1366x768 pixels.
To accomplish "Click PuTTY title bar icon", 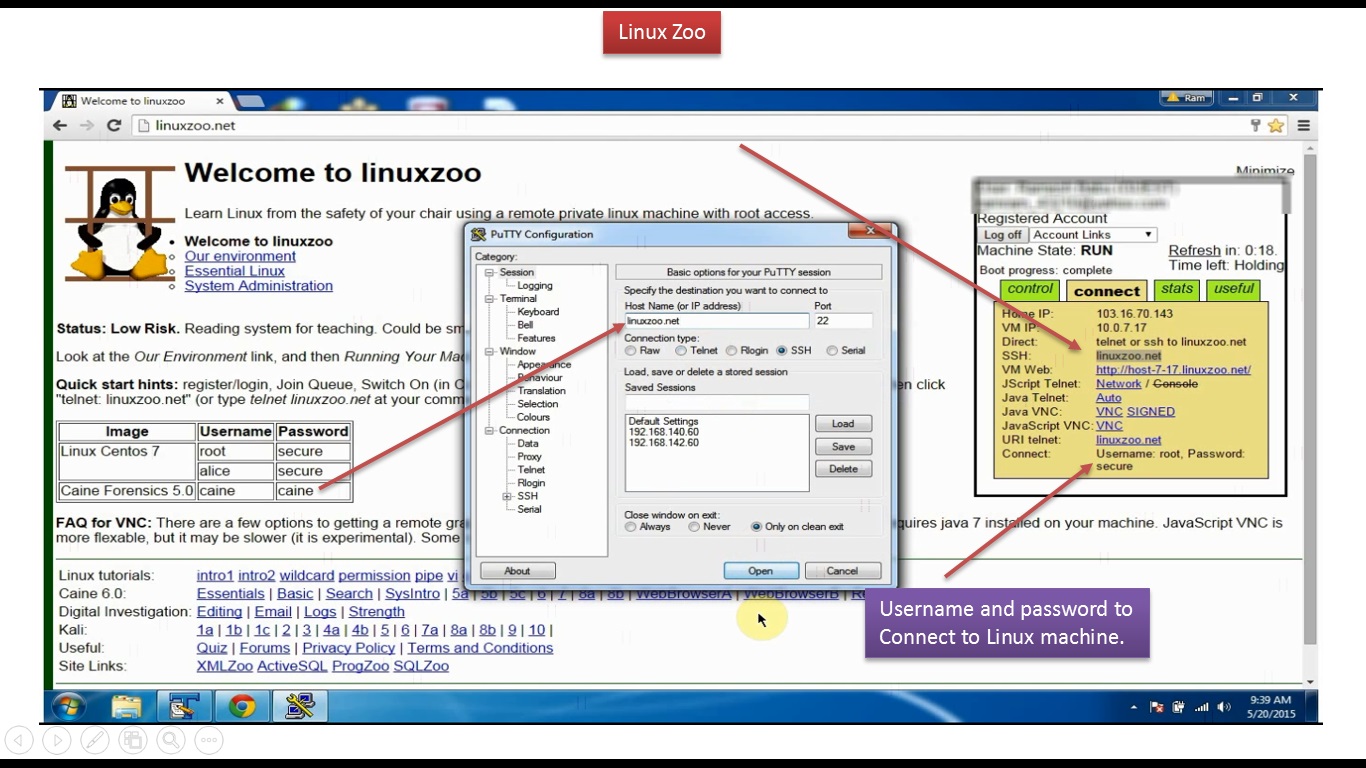I will [479, 234].
